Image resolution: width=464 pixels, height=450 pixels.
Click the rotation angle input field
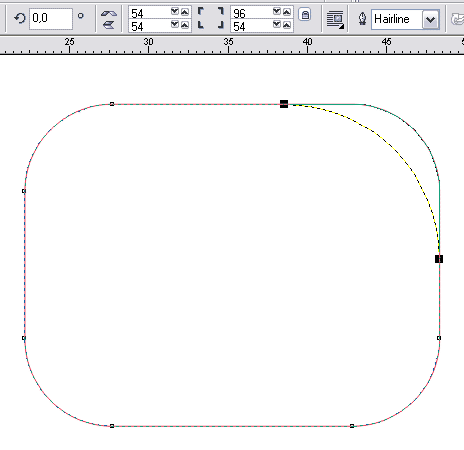point(51,19)
